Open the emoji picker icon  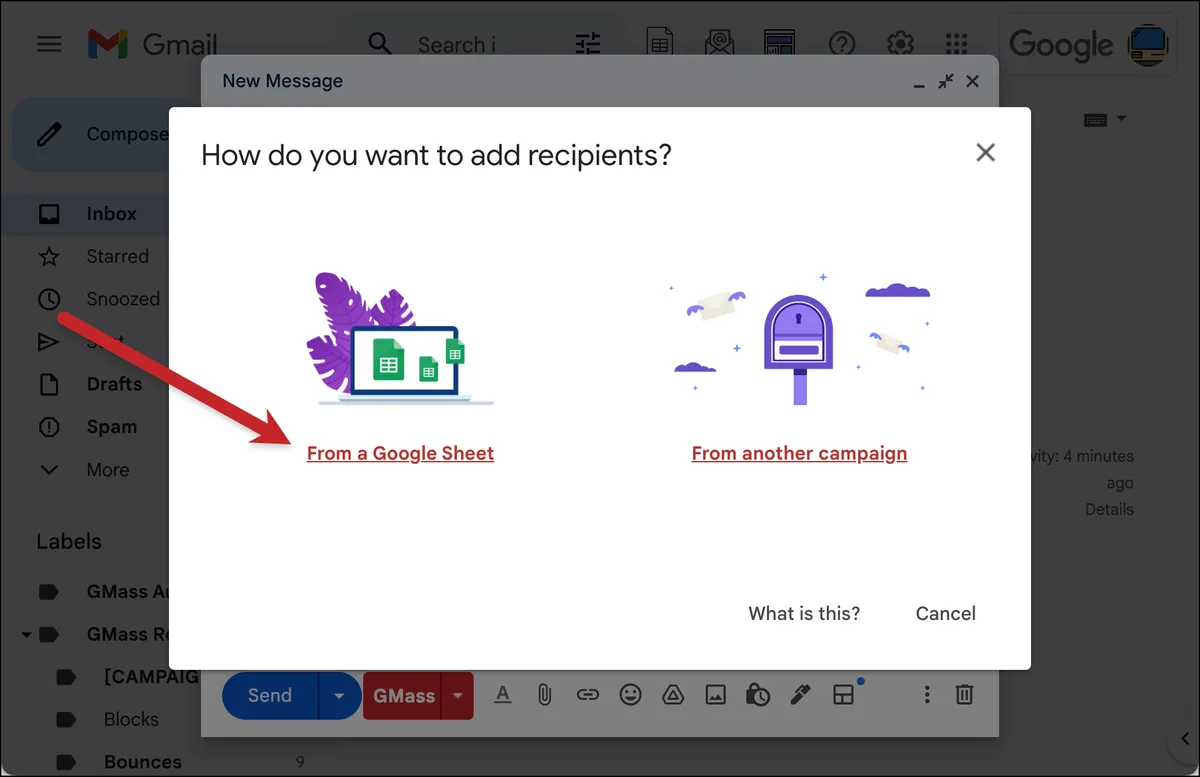tap(630, 694)
